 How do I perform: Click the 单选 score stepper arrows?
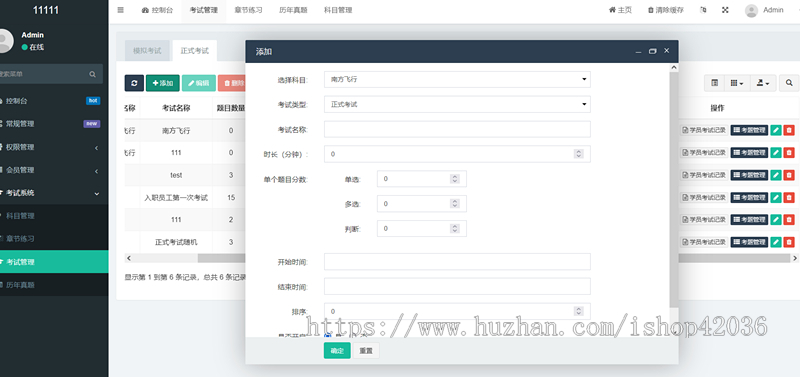455,179
